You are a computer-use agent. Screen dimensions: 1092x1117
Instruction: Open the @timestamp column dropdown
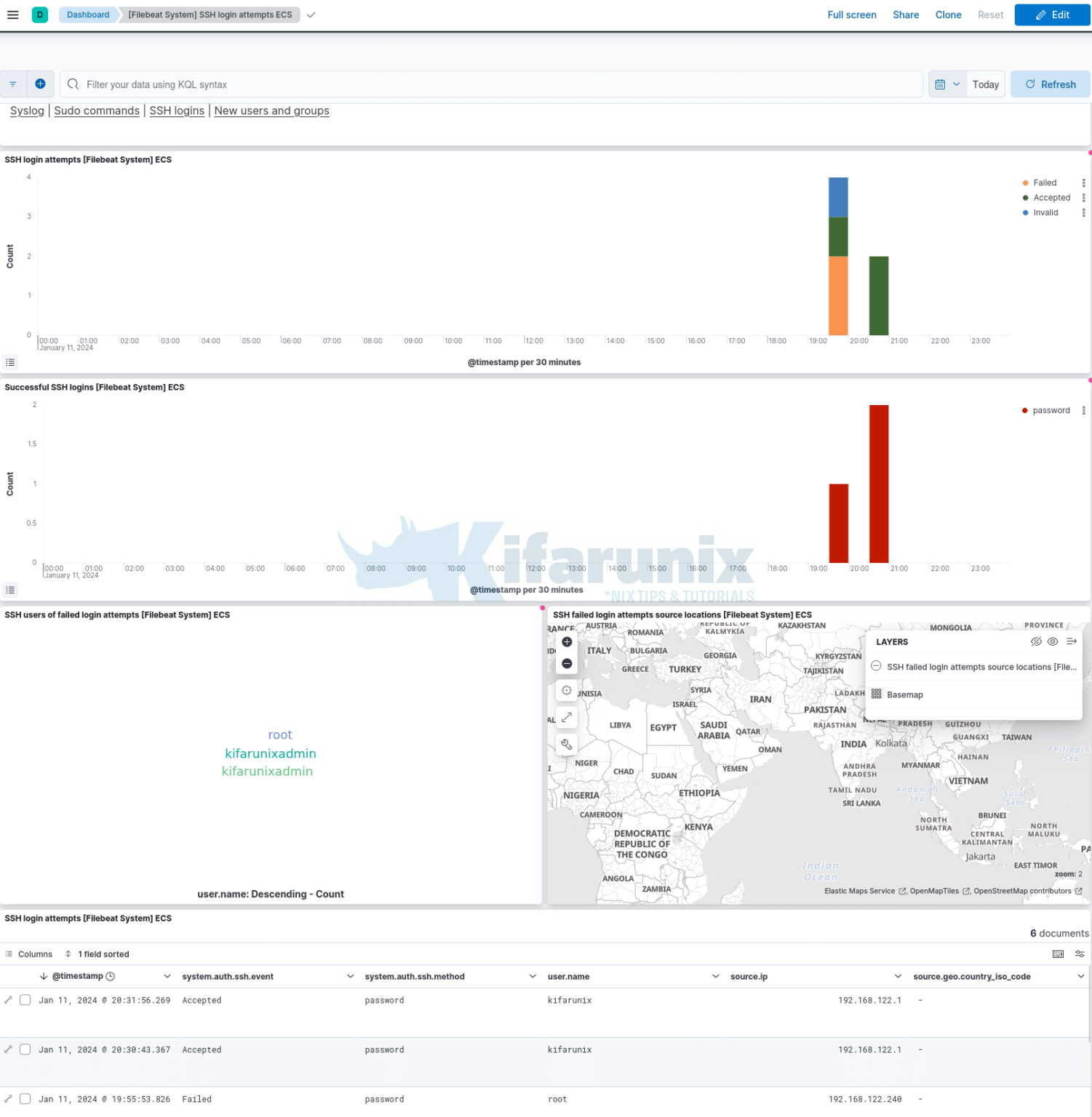[167, 976]
